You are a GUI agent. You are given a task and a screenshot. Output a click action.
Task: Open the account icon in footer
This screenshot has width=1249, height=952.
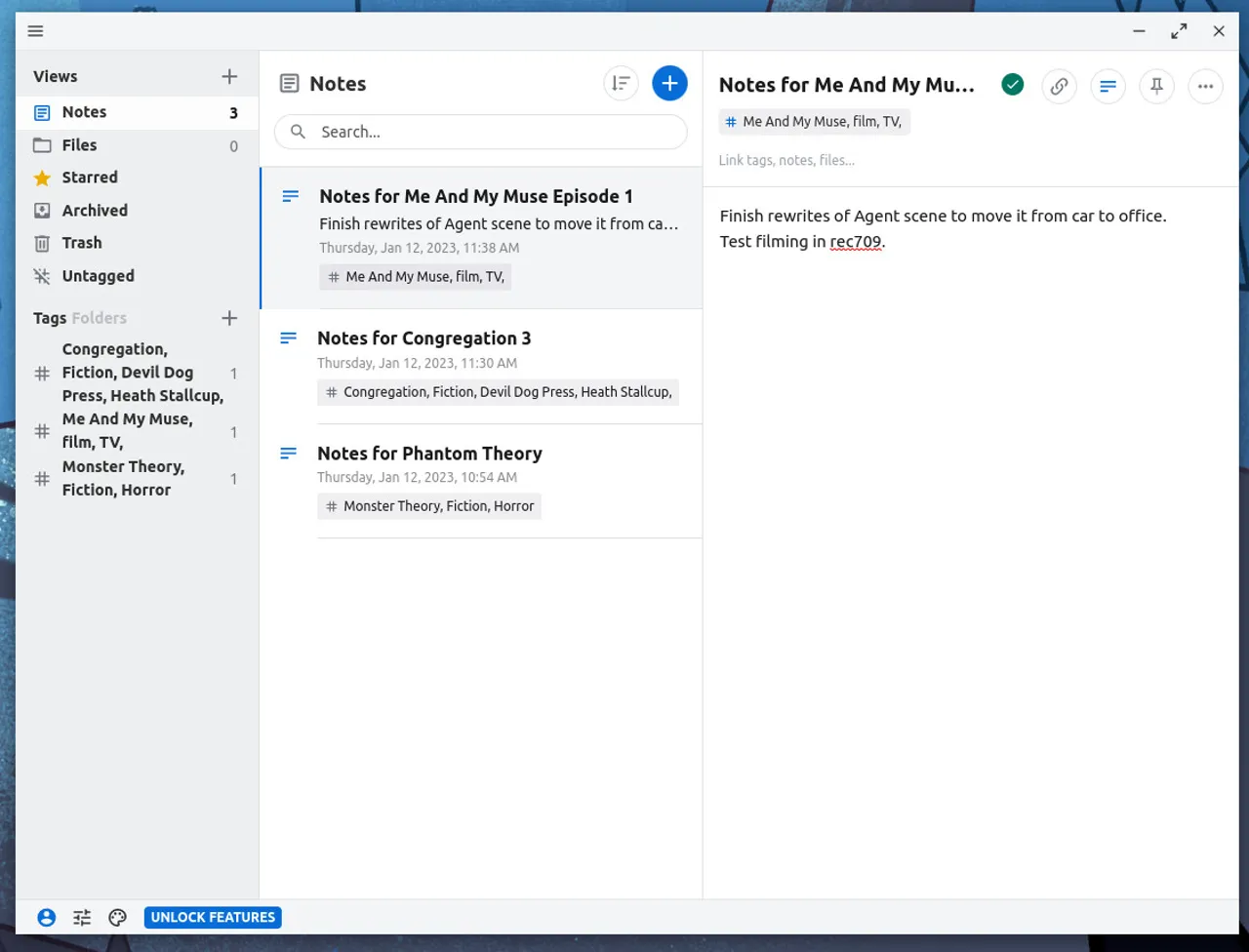[x=46, y=917]
